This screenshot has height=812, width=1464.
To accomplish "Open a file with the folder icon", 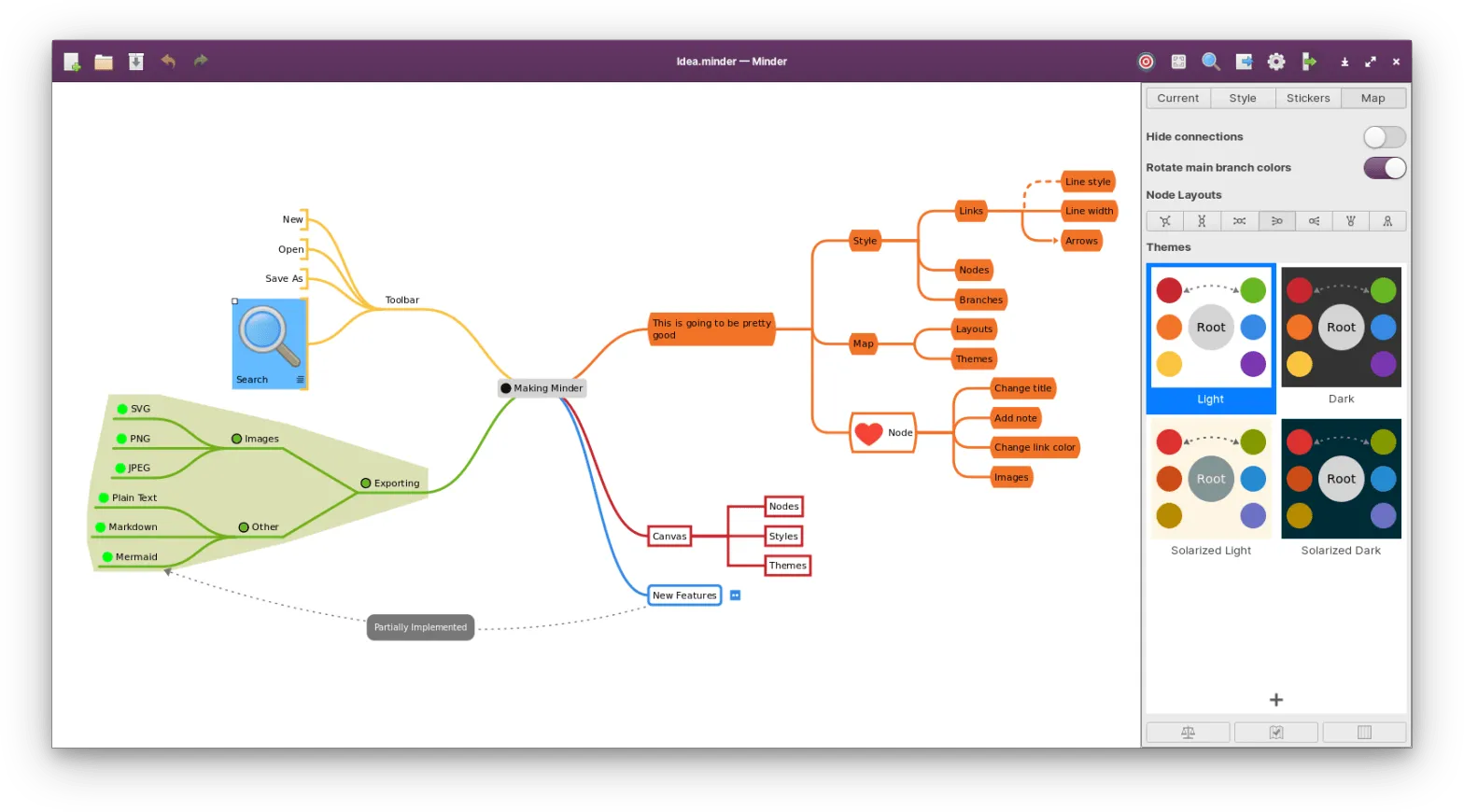I will tap(104, 62).
